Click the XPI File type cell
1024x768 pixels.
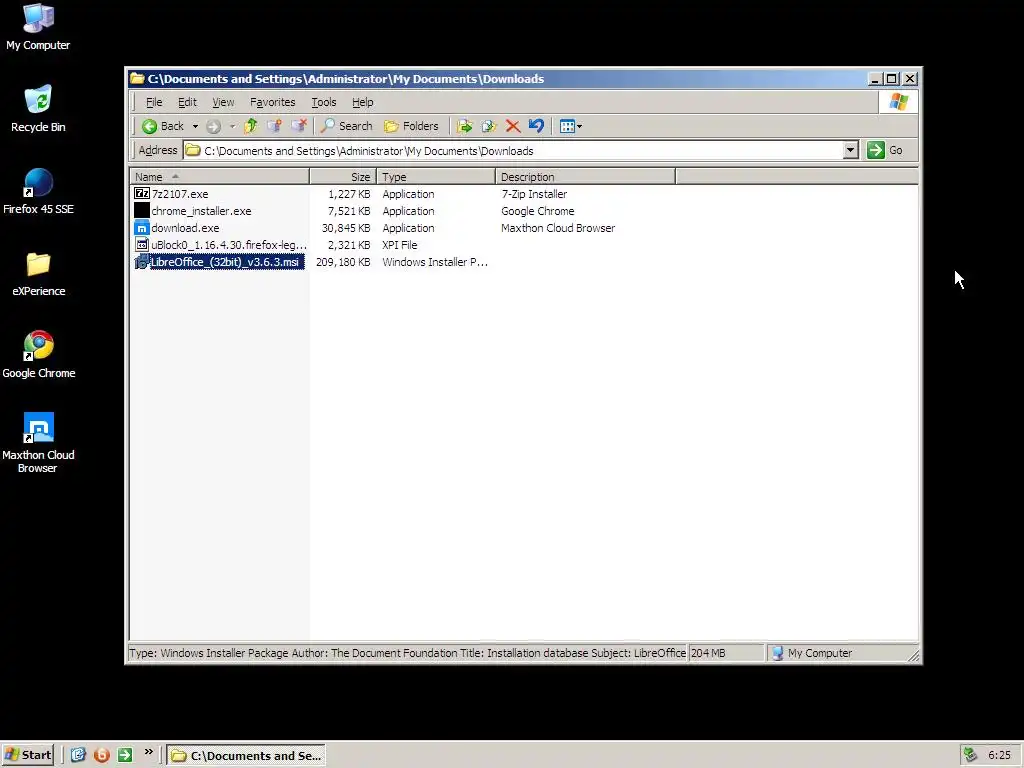point(400,245)
